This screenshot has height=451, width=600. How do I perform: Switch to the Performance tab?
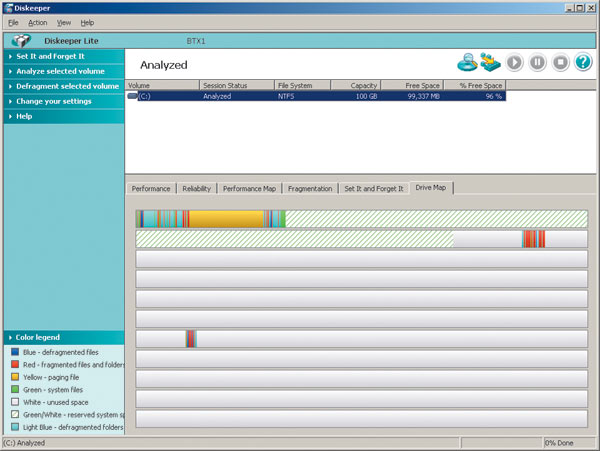pyautogui.click(x=151, y=189)
